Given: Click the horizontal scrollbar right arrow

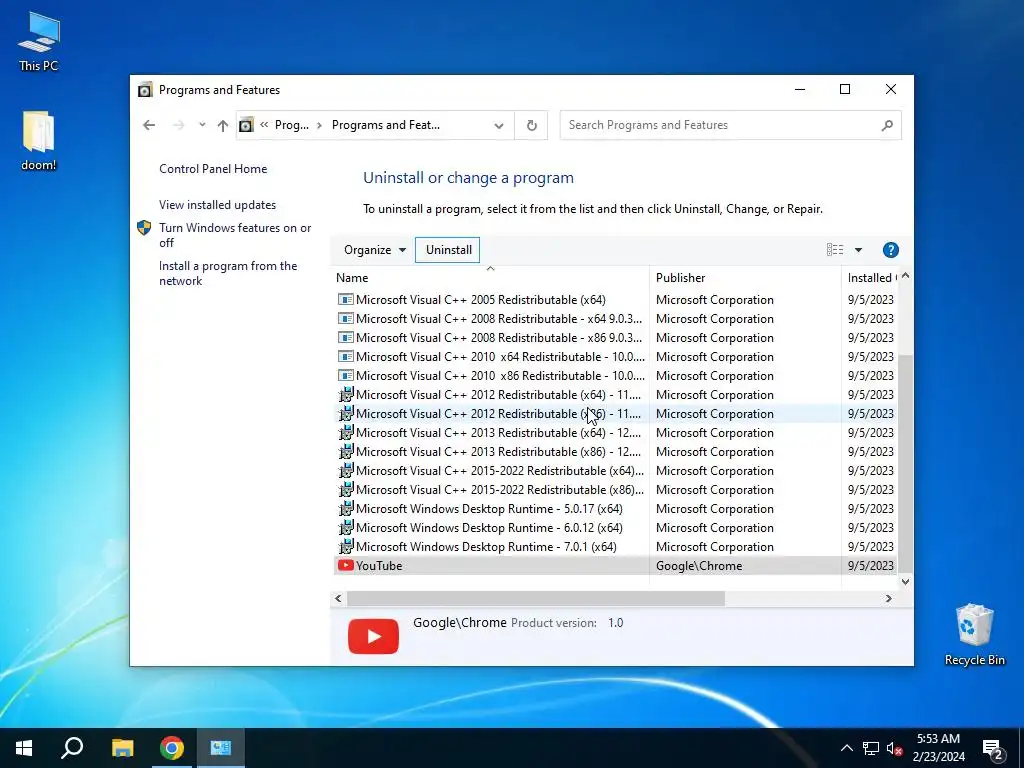Looking at the screenshot, I should [x=888, y=598].
